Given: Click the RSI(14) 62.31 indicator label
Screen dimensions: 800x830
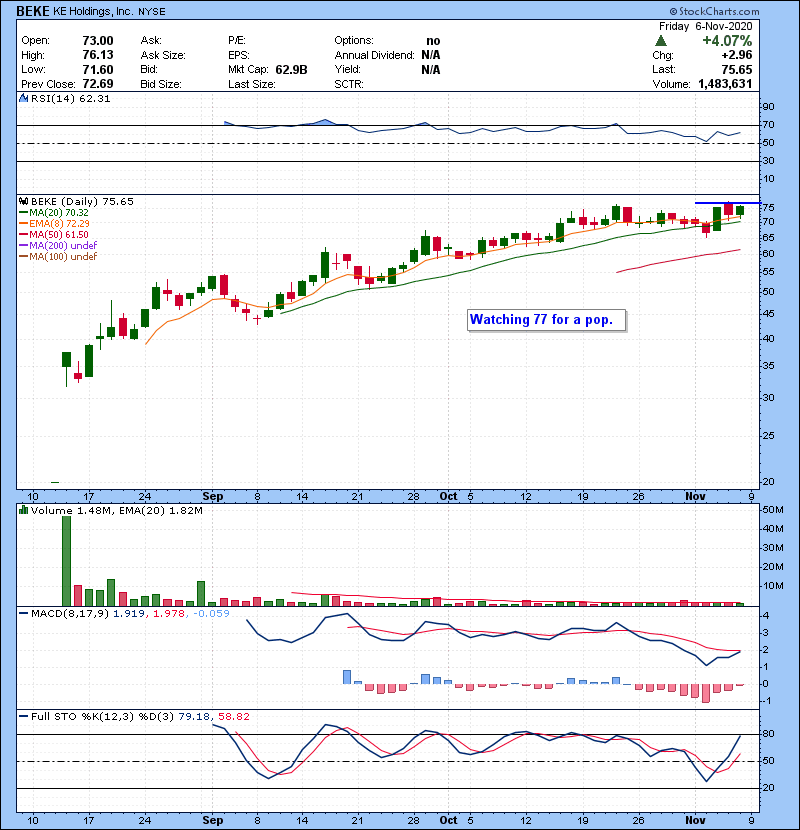Looking at the screenshot, I should 70,98.
